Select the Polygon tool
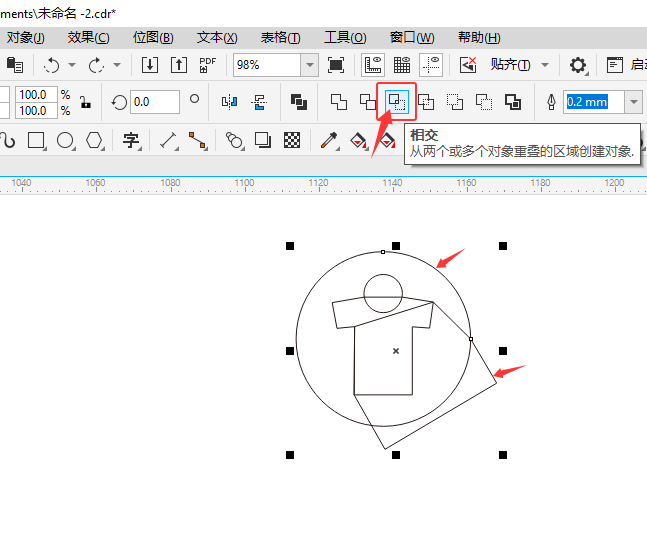Image resolution: width=647 pixels, height=537 pixels. tap(94, 140)
